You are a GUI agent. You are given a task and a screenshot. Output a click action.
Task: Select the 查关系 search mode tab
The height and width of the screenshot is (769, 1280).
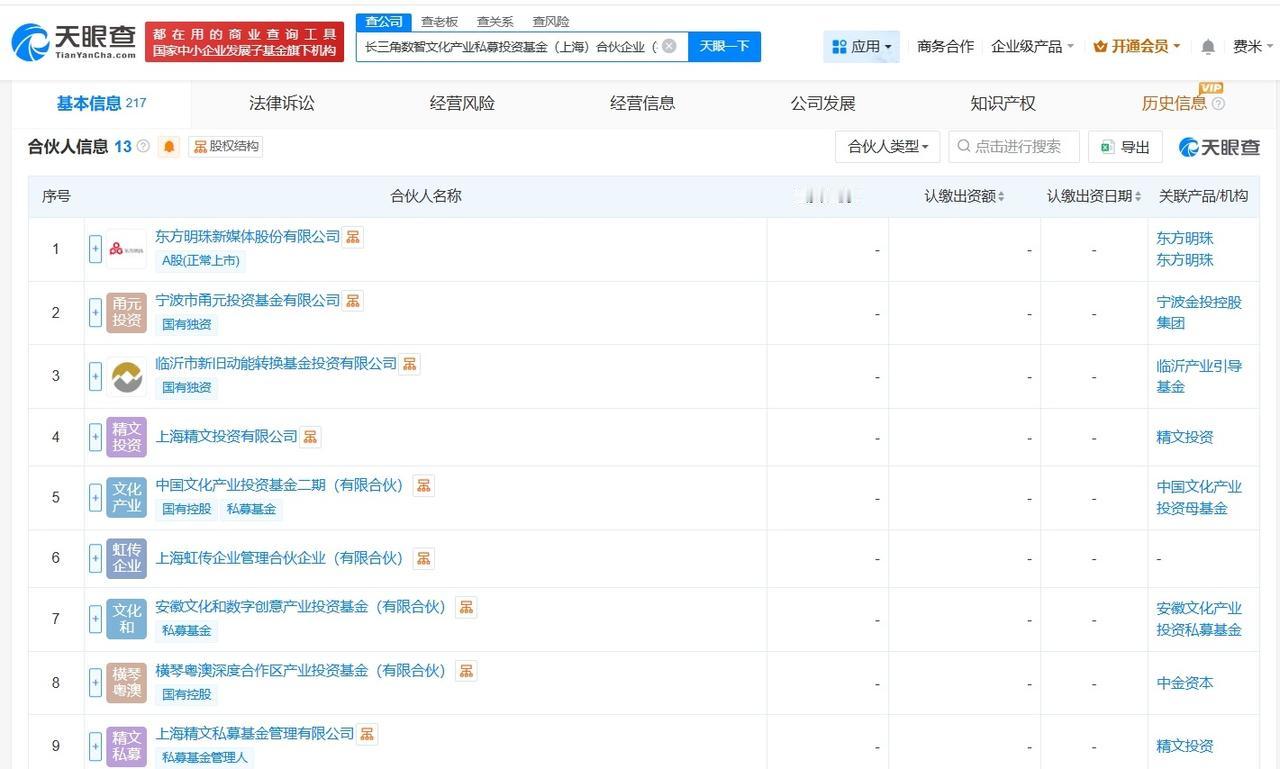pyautogui.click(x=495, y=22)
